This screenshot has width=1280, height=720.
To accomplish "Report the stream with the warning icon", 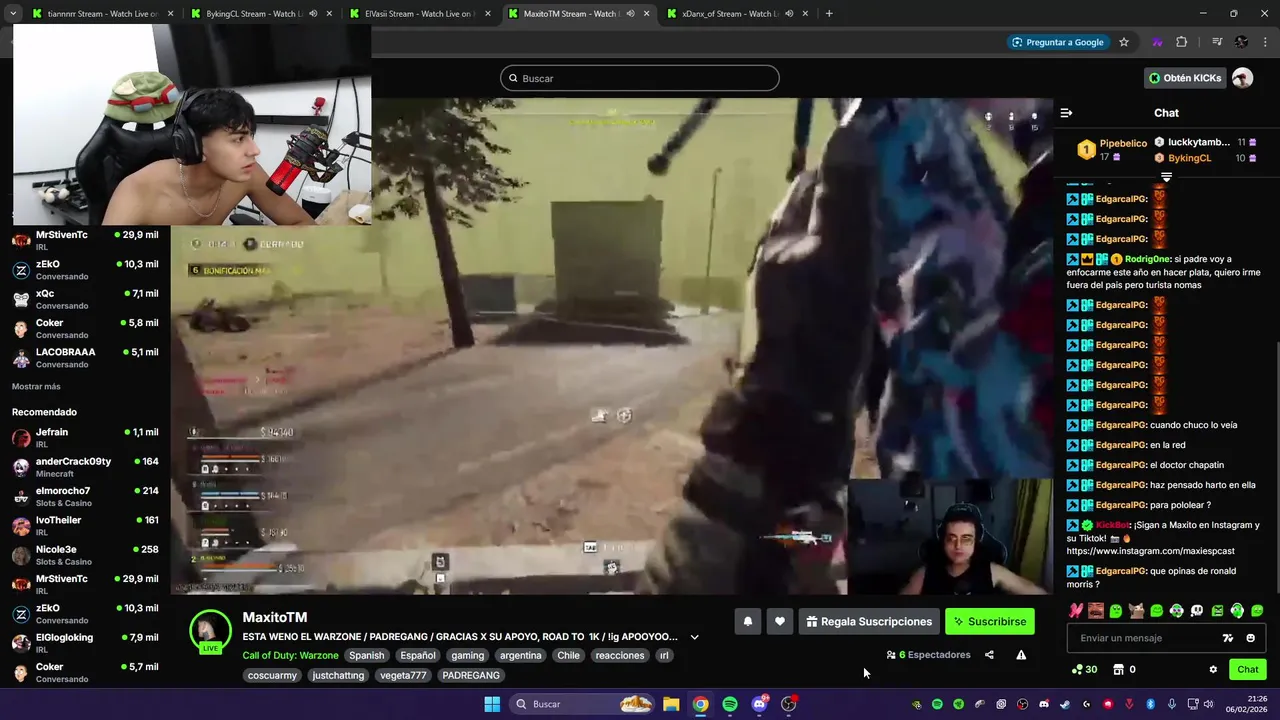I will coord(1021,655).
